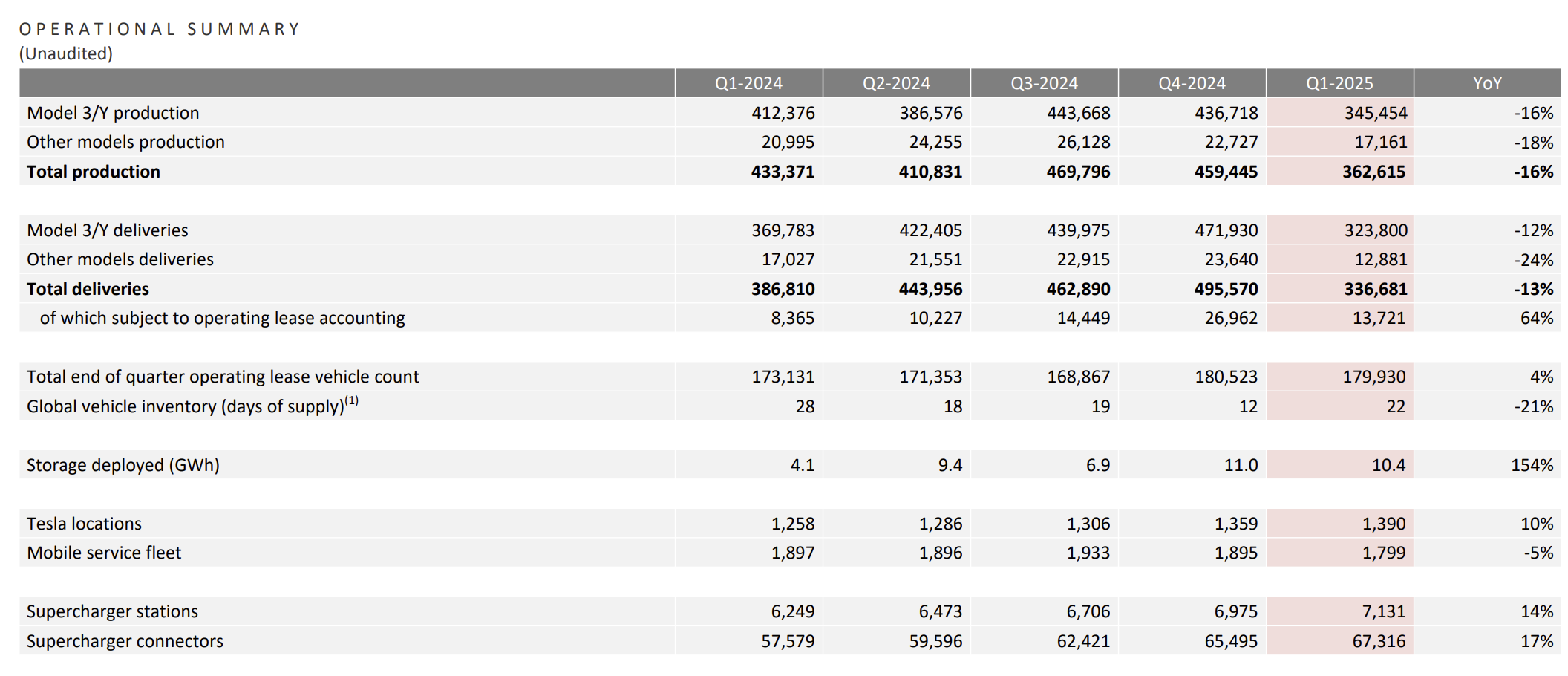1568x676 pixels.
Task: Click the Q1-2024 column header
Action: [748, 83]
